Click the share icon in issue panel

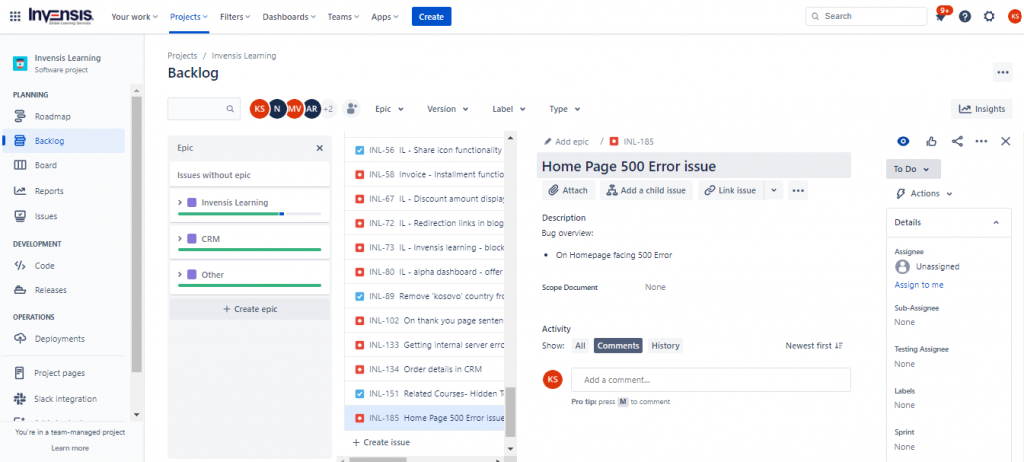coord(956,142)
